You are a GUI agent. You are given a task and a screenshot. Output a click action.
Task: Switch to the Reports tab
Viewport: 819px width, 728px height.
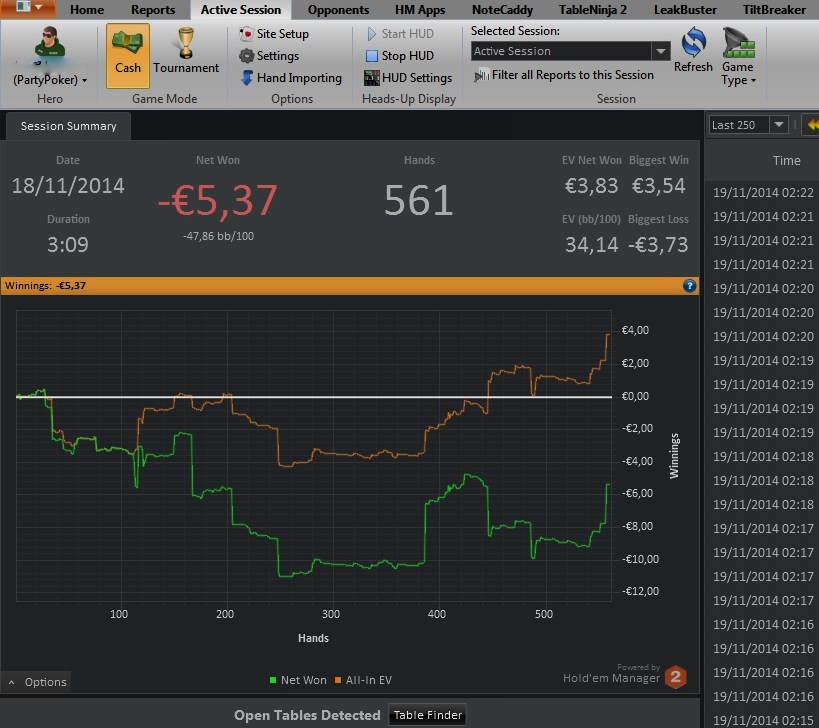153,9
